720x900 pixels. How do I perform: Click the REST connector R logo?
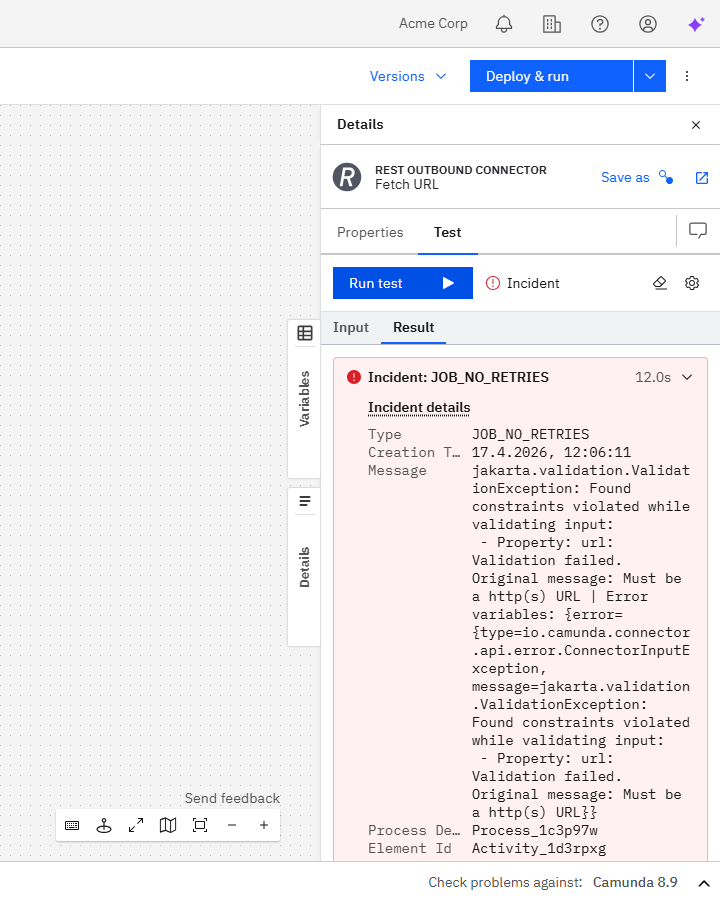pyautogui.click(x=347, y=177)
